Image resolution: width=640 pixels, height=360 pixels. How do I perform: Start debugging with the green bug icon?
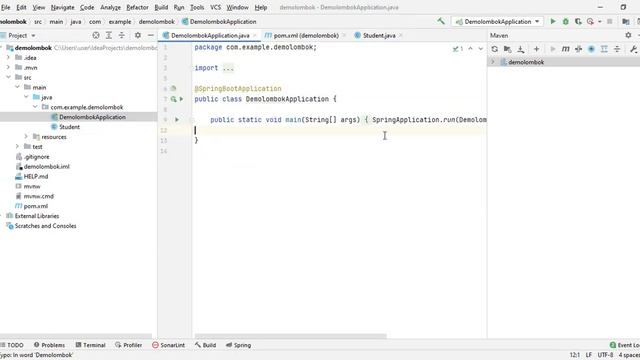tap(566, 21)
